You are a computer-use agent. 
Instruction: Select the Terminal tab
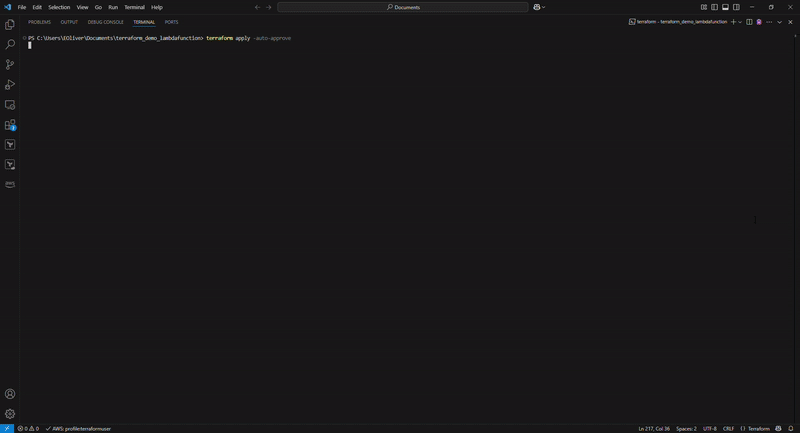[144, 22]
